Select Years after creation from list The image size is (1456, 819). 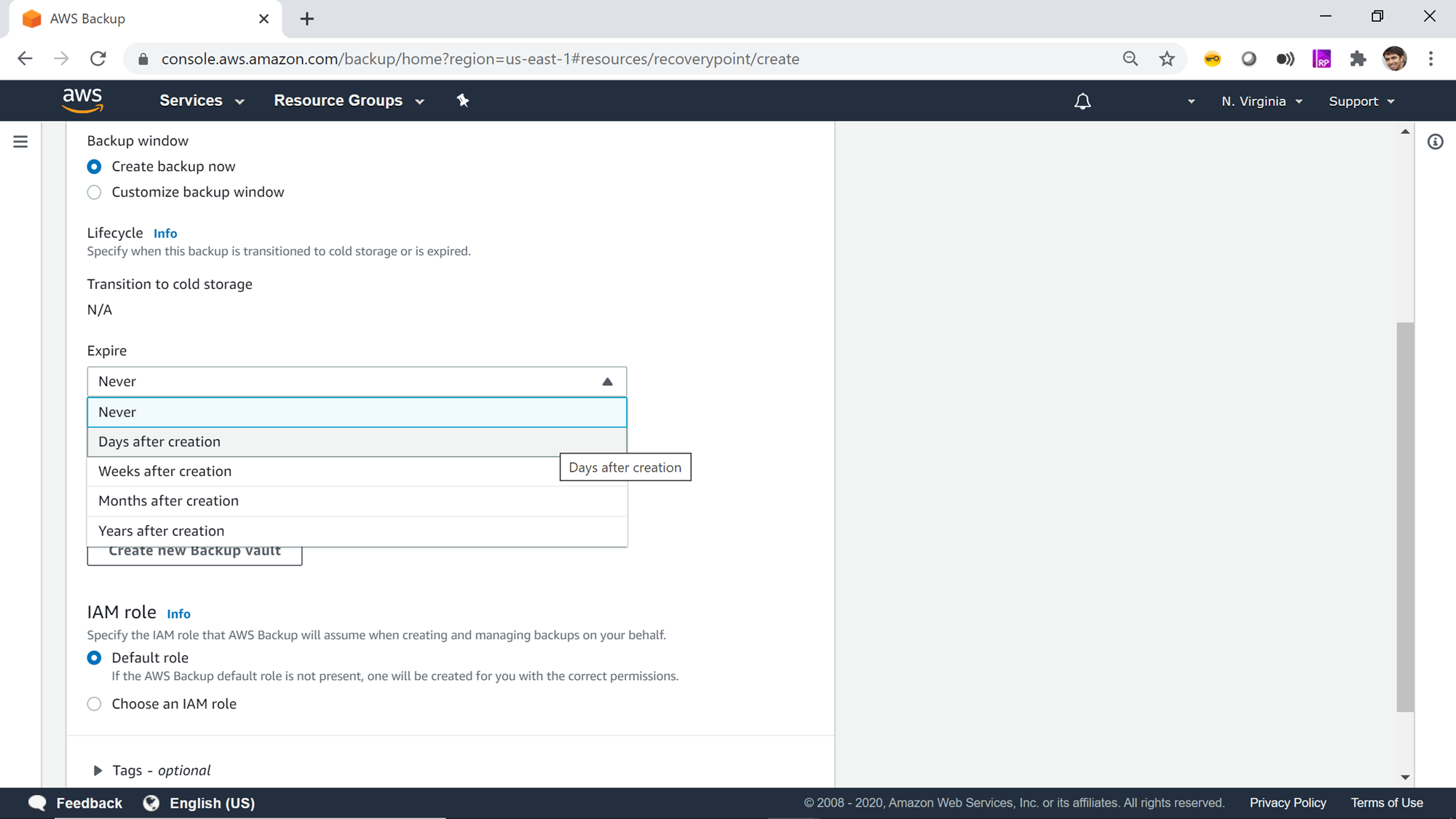click(x=162, y=531)
